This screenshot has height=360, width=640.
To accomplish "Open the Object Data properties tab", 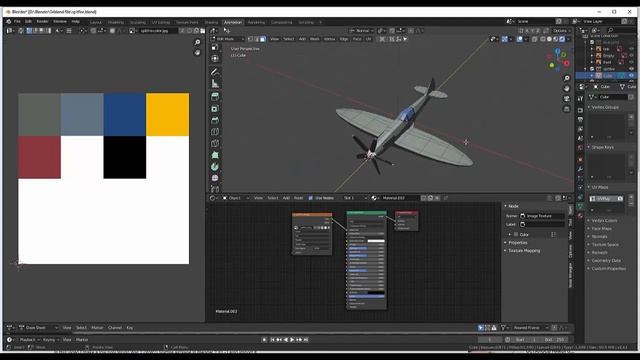I will [580, 207].
